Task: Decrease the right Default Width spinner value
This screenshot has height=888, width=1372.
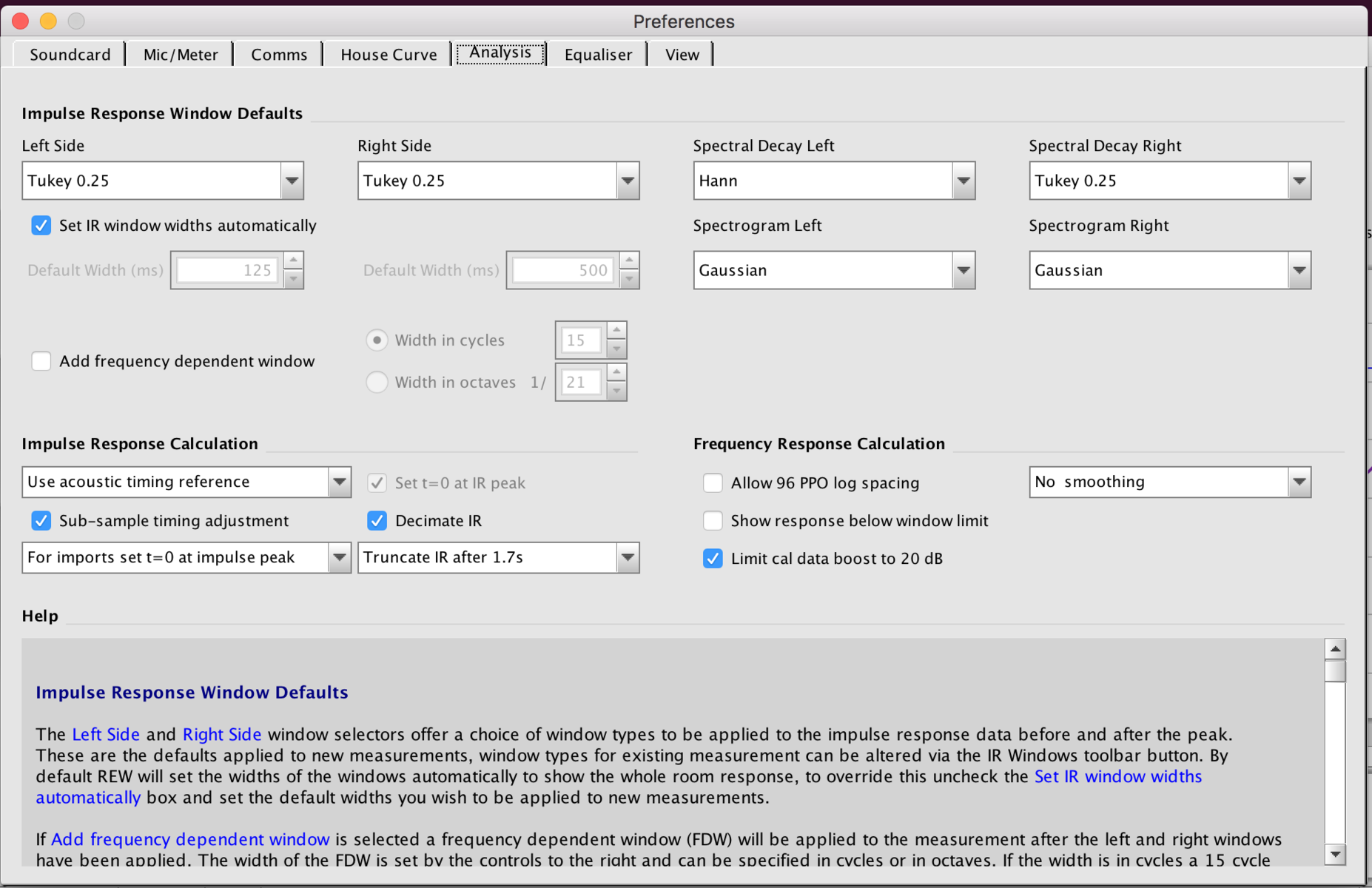Action: (629, 280)
